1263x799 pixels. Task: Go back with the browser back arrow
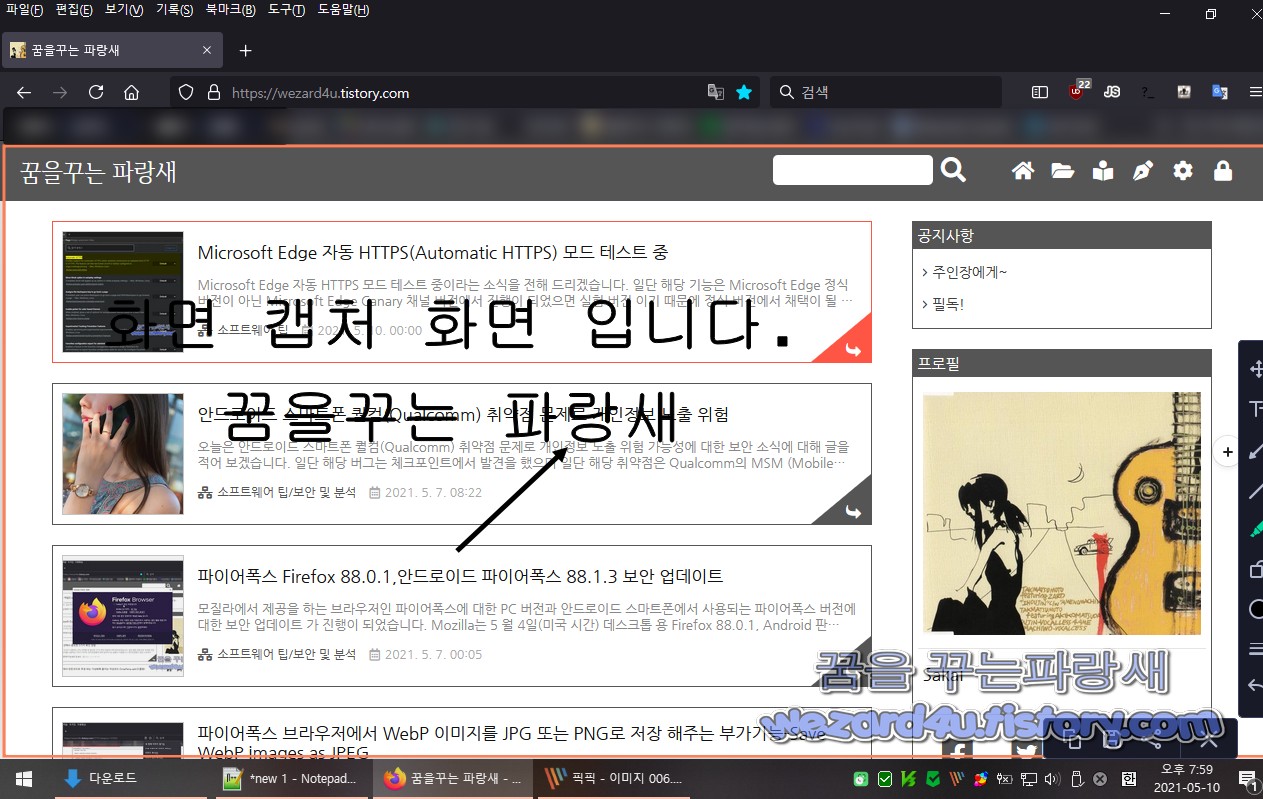point(24,92)
